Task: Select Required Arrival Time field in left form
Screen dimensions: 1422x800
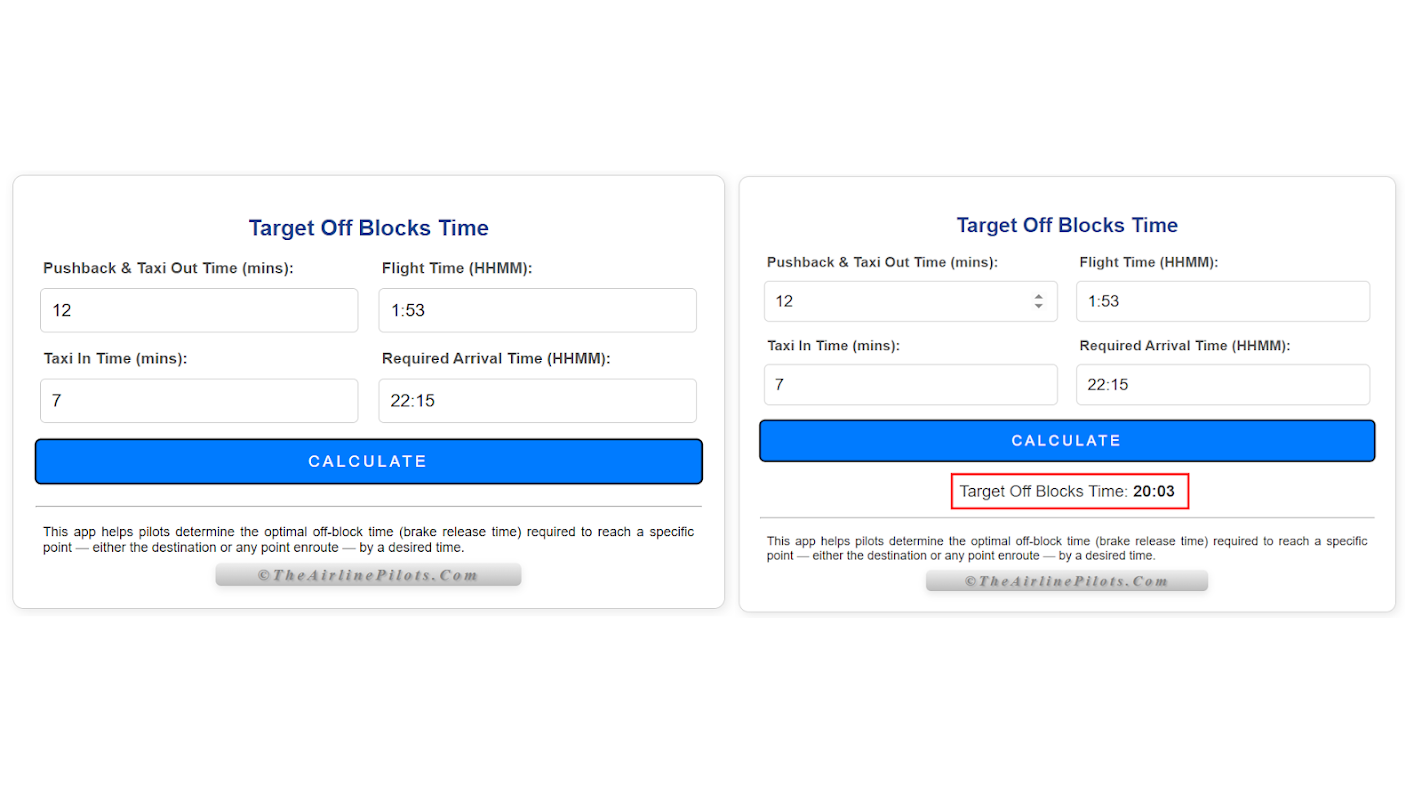Action: 537,400
